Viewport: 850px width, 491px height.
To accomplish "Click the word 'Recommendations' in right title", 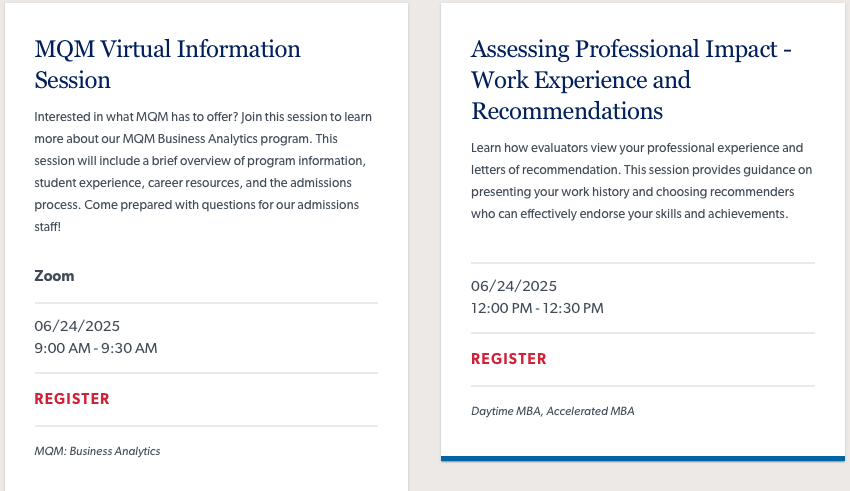I will [x=567, y=111].
